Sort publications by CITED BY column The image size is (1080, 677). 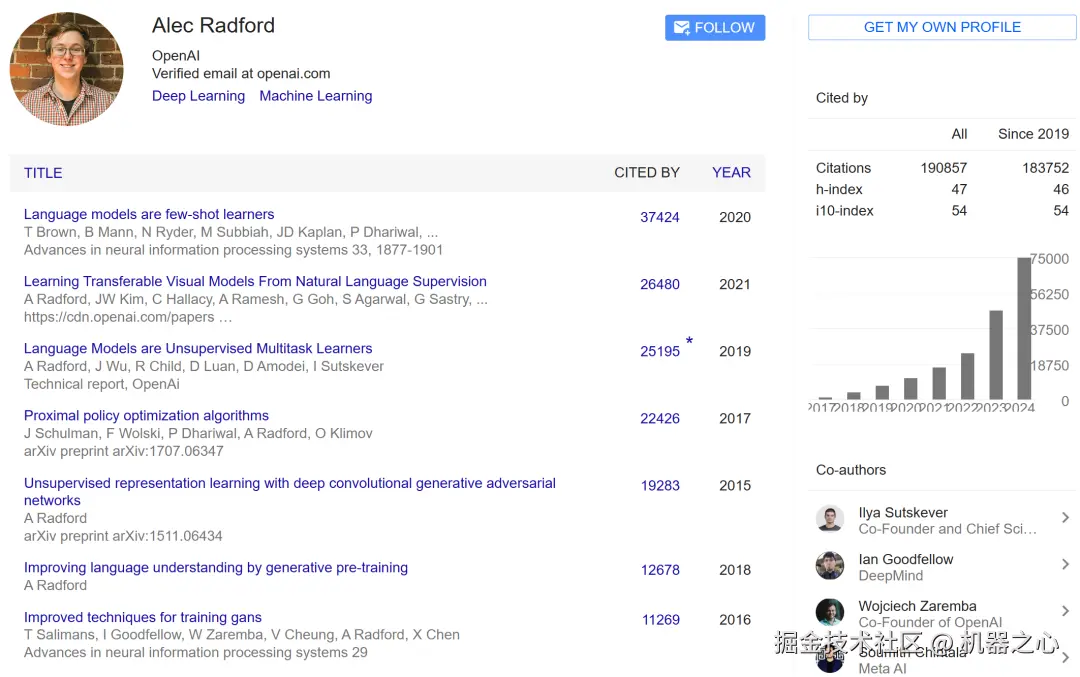coord(646,173)
